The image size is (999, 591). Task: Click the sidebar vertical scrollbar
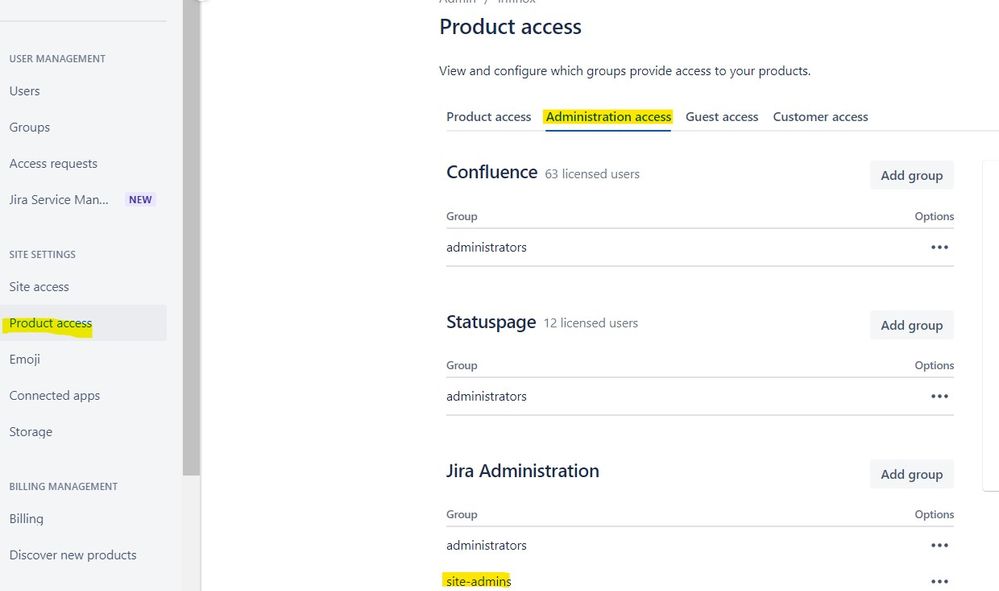tap(191, 240)
